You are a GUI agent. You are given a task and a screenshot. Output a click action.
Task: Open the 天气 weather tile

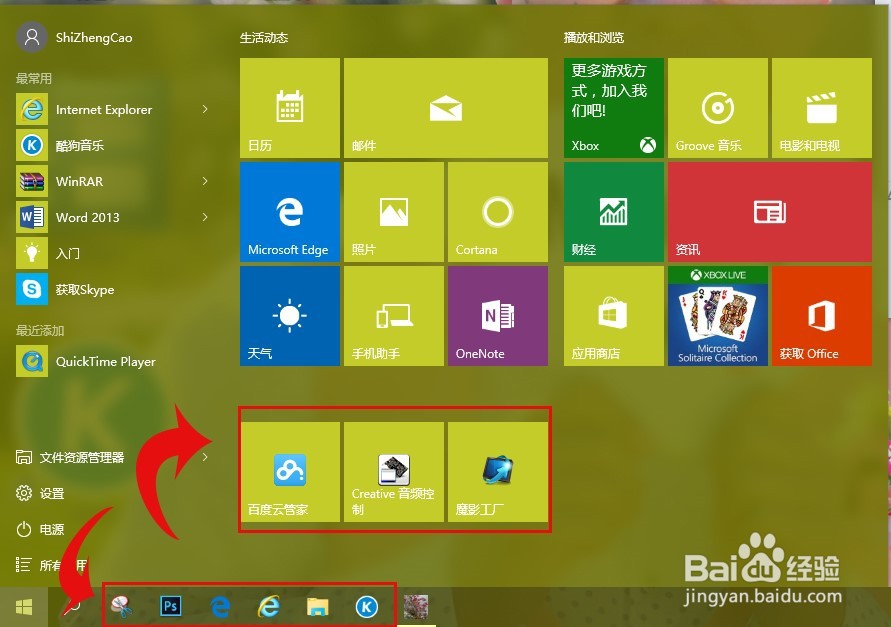(x=290, y=316)
